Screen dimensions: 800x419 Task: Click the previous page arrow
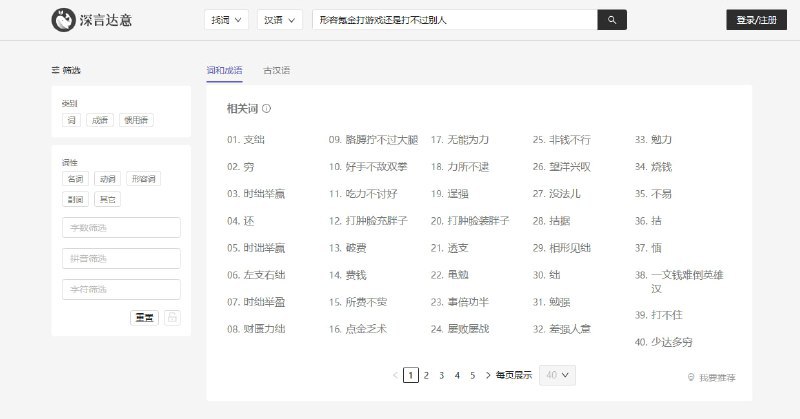[395, 375]
